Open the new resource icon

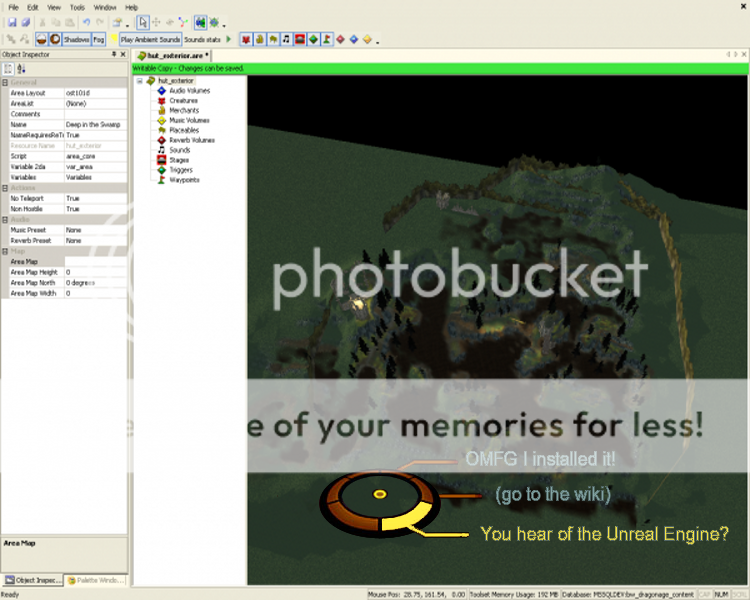point(117,22)
